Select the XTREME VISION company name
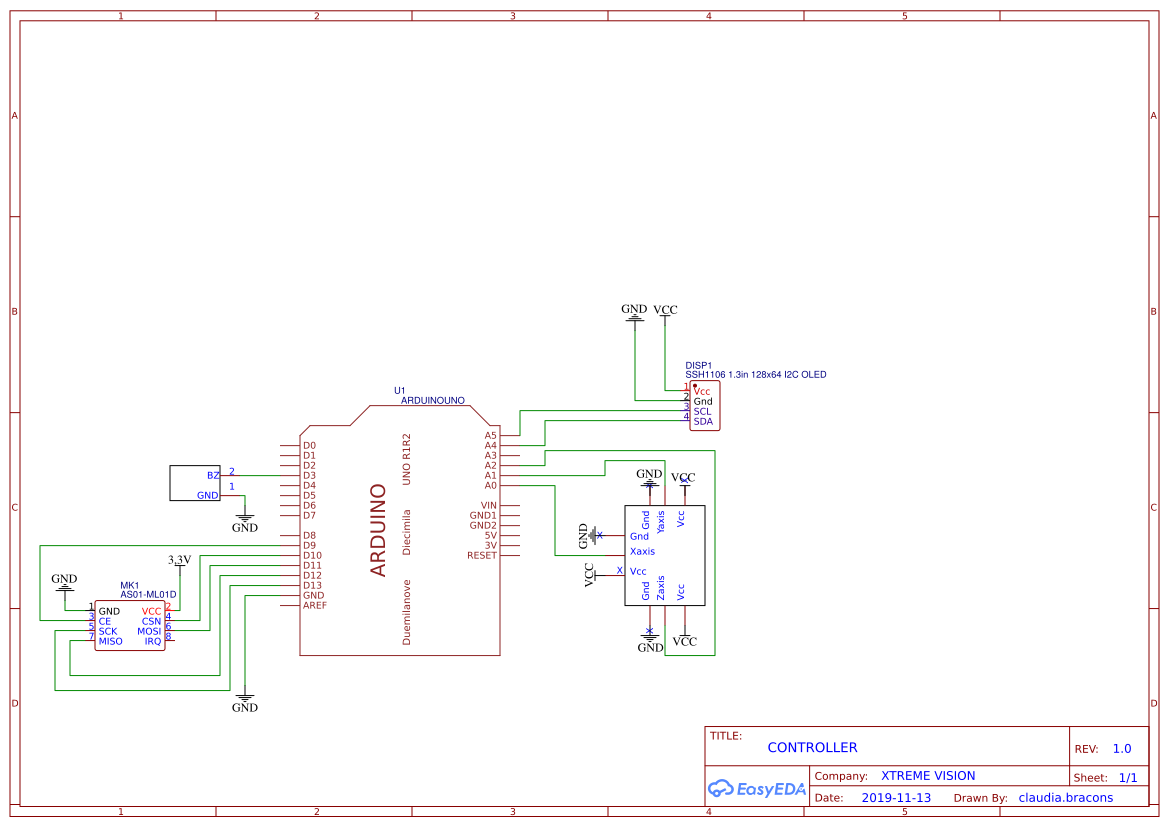Screen dimensions: 1169x827 930,775
